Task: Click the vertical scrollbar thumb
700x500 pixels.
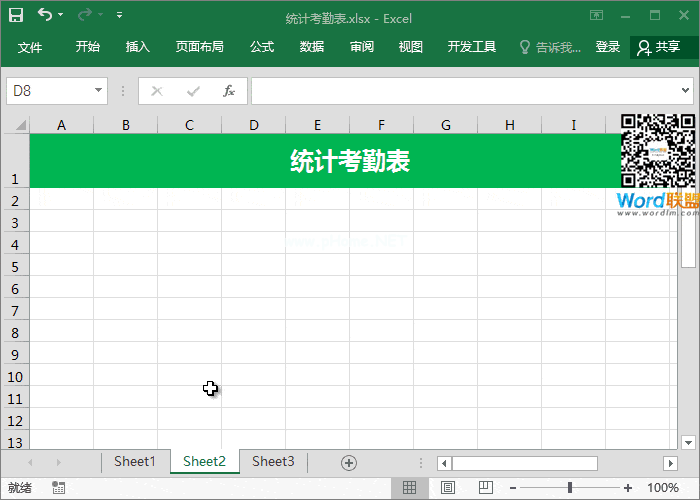Action: (688, 243)
